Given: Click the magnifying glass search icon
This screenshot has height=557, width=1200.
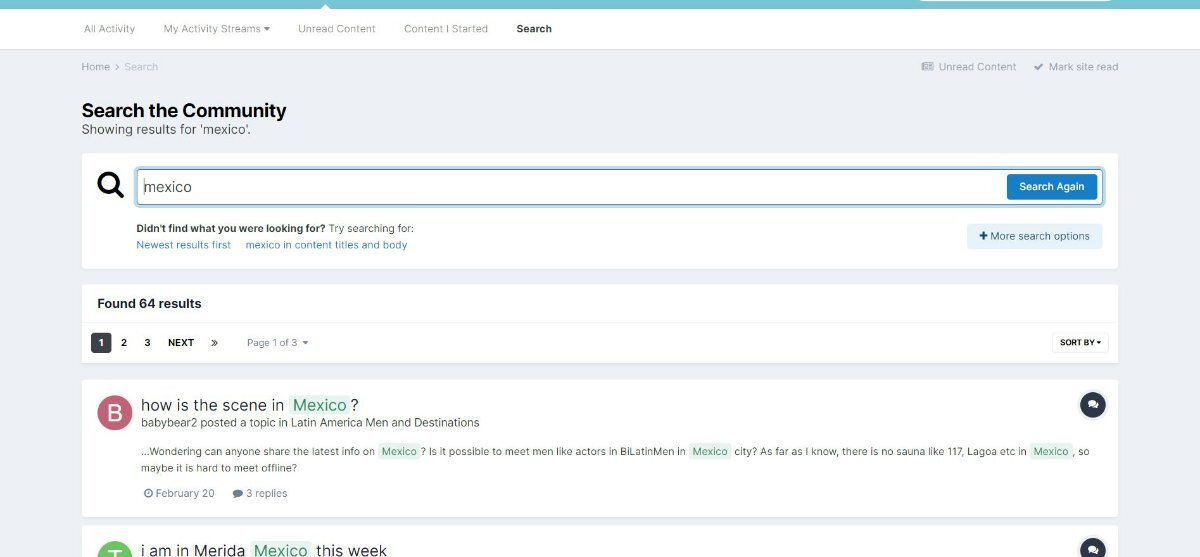Looking at the screenshot, I should (110, 185).
